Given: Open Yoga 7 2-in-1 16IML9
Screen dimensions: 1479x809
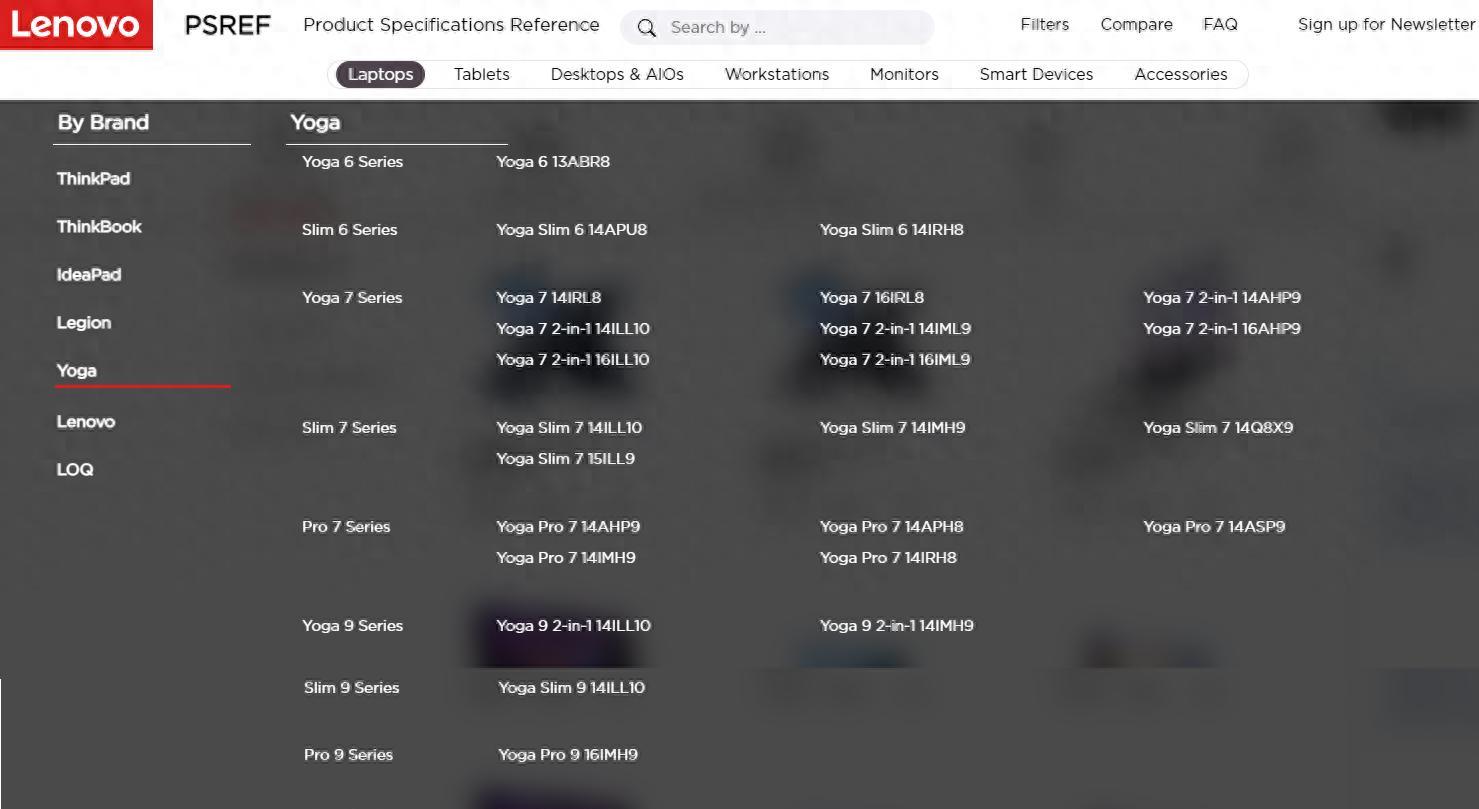Looking at the screenshot, I should 895,359.
